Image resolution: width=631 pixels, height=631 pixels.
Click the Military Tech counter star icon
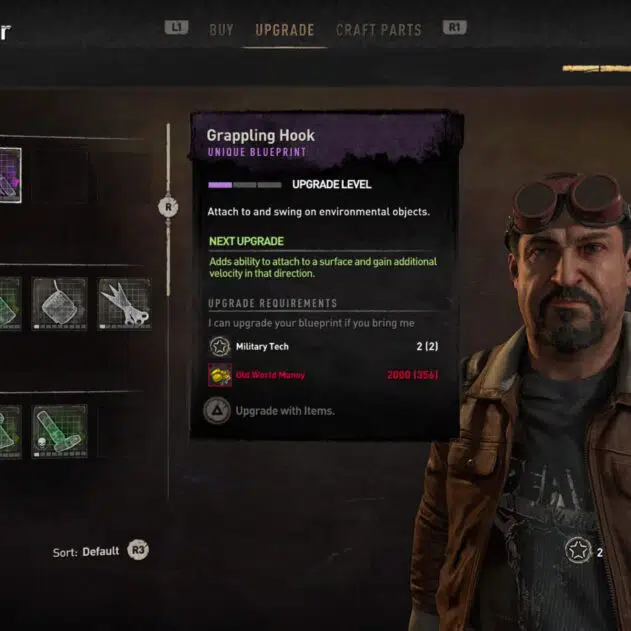coord(578,550)
